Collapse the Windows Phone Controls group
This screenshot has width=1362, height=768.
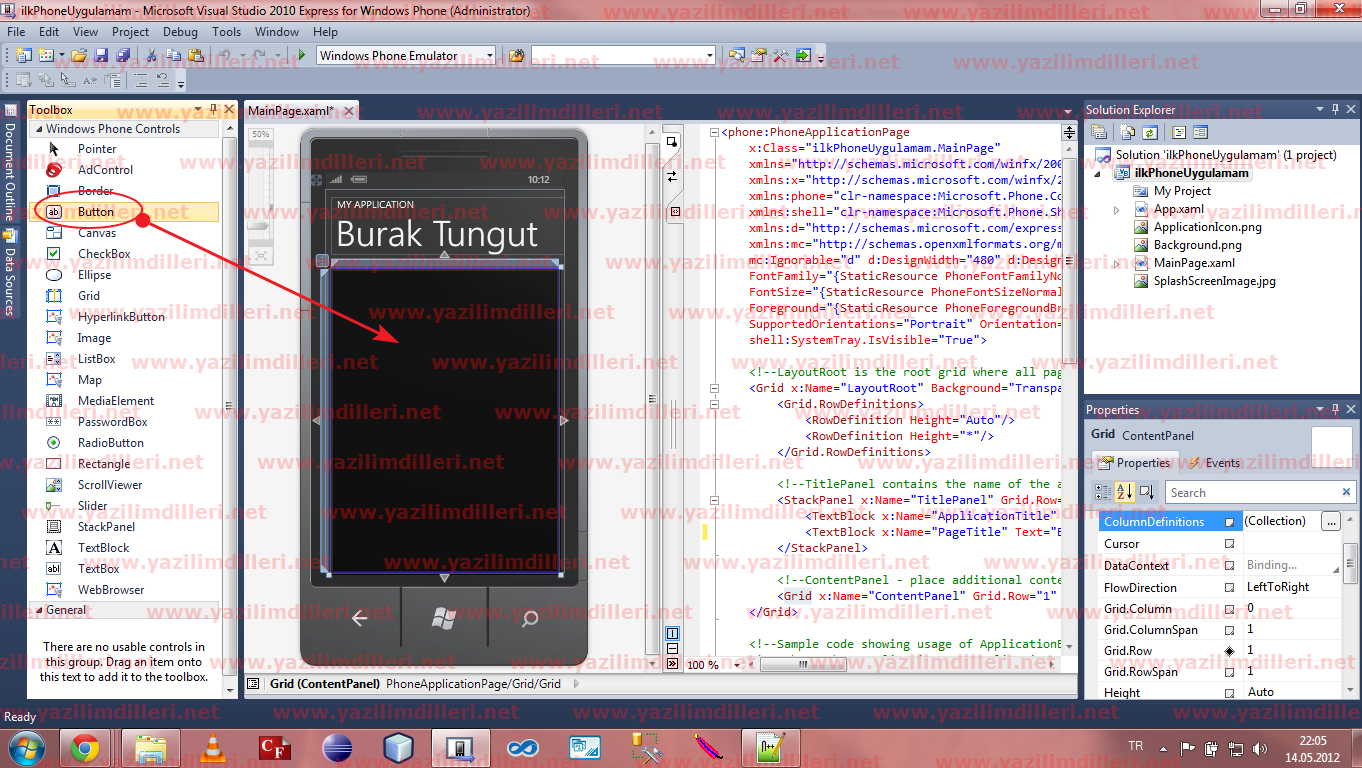tap(38, 129)
